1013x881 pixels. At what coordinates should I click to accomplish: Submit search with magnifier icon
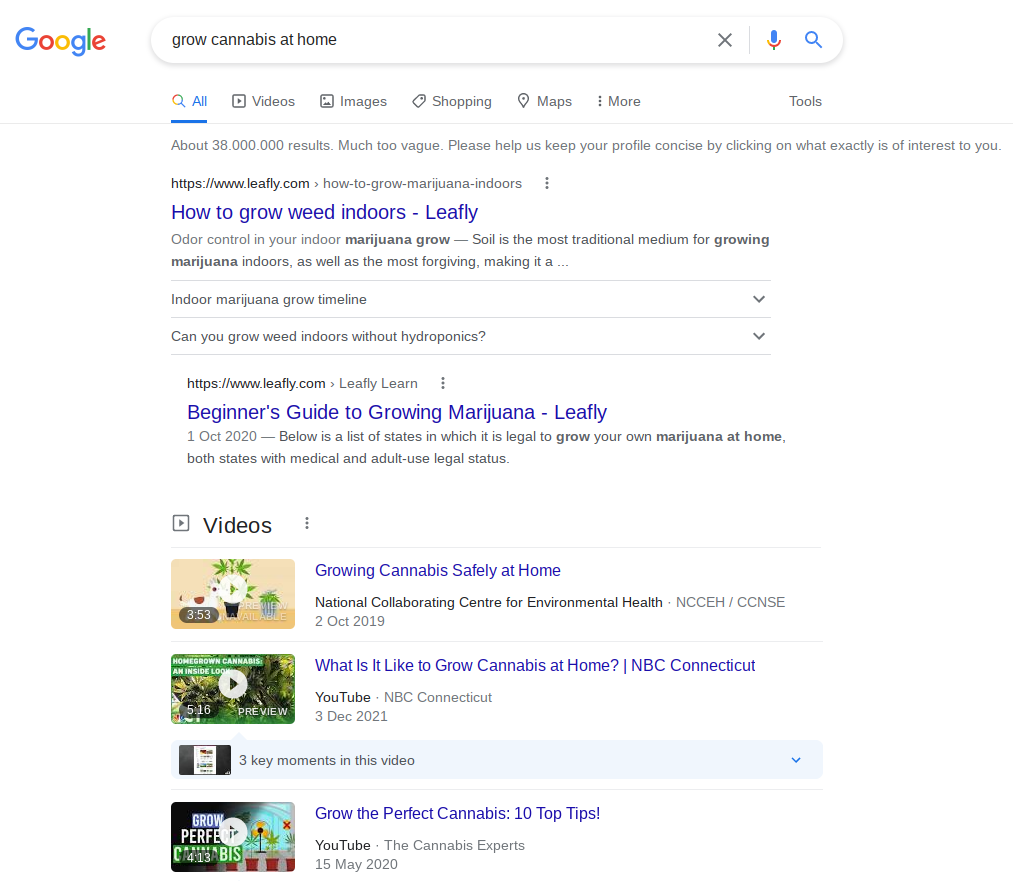(x=813, y=40)
